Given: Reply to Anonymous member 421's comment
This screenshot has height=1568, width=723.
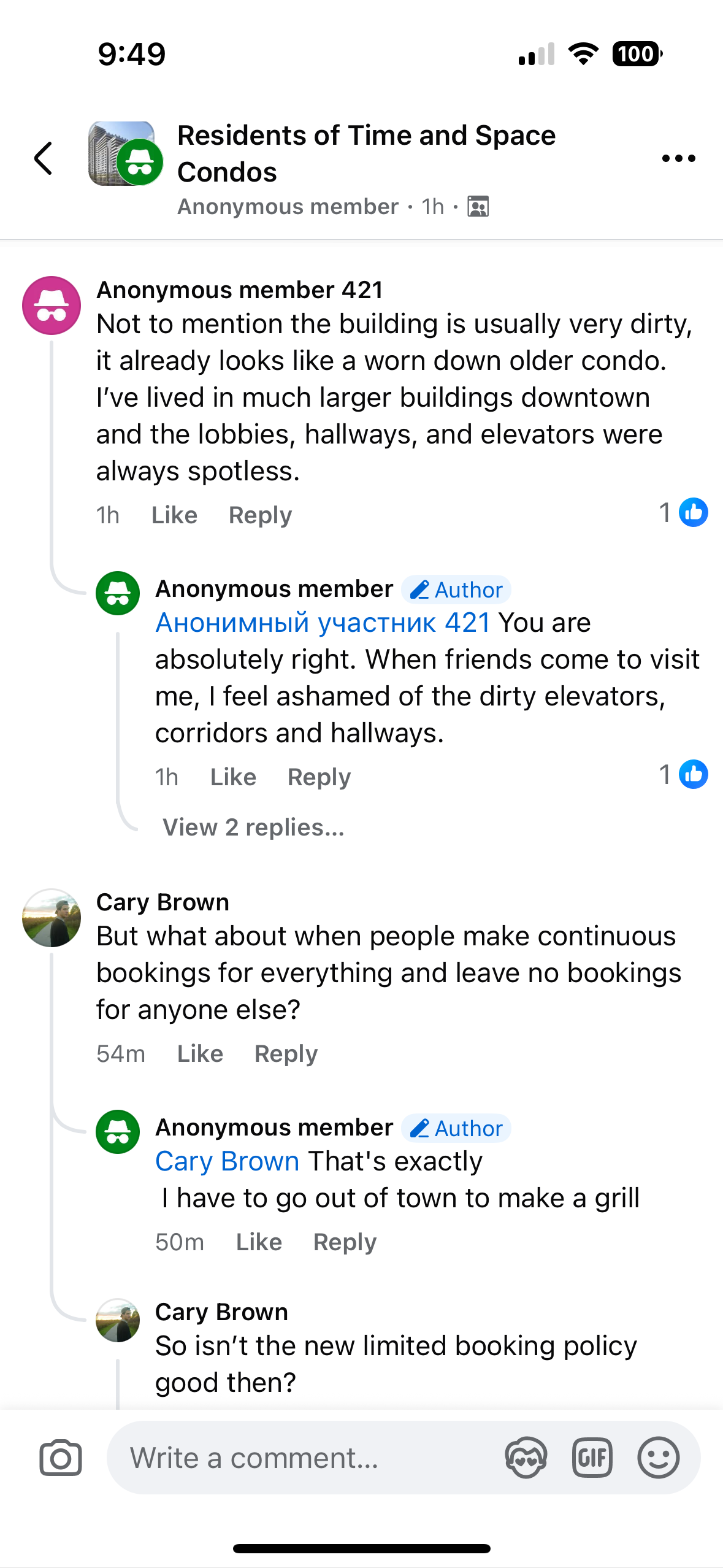Looking at the screenshot, I should [x=260, y=515].
